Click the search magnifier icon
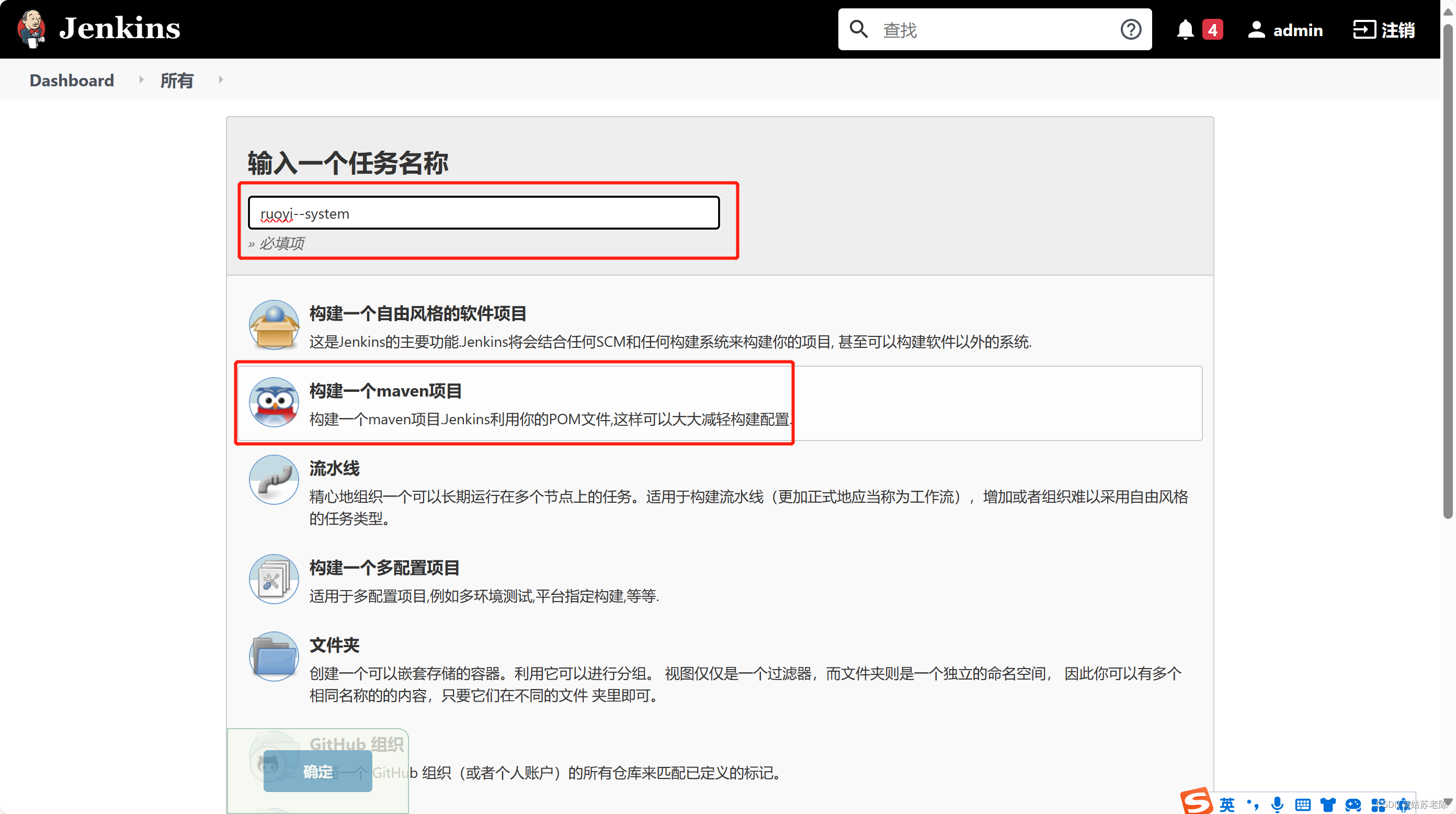The width and height of the screenshot is (1456, 814). coord(859,29)
